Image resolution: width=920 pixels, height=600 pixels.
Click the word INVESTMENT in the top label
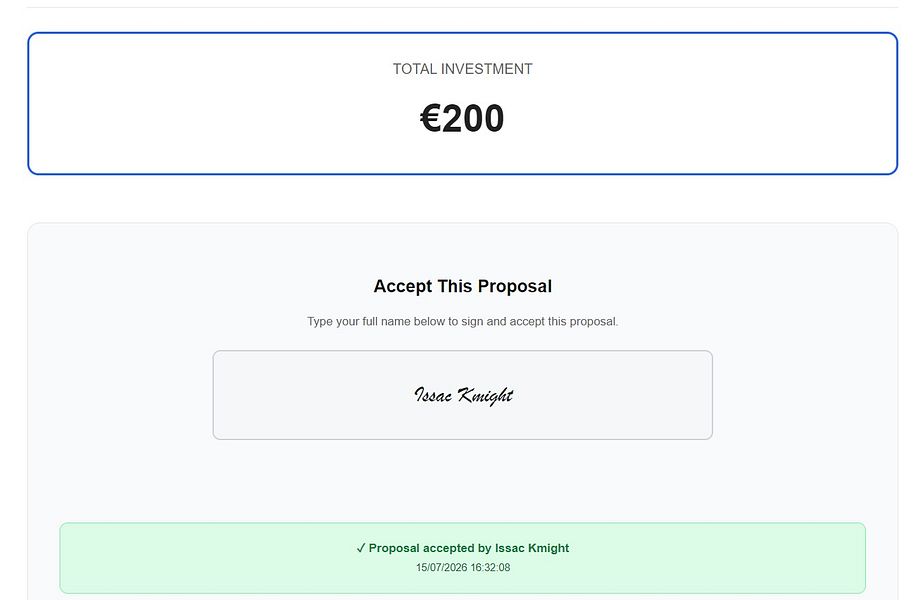pos(486,69)
